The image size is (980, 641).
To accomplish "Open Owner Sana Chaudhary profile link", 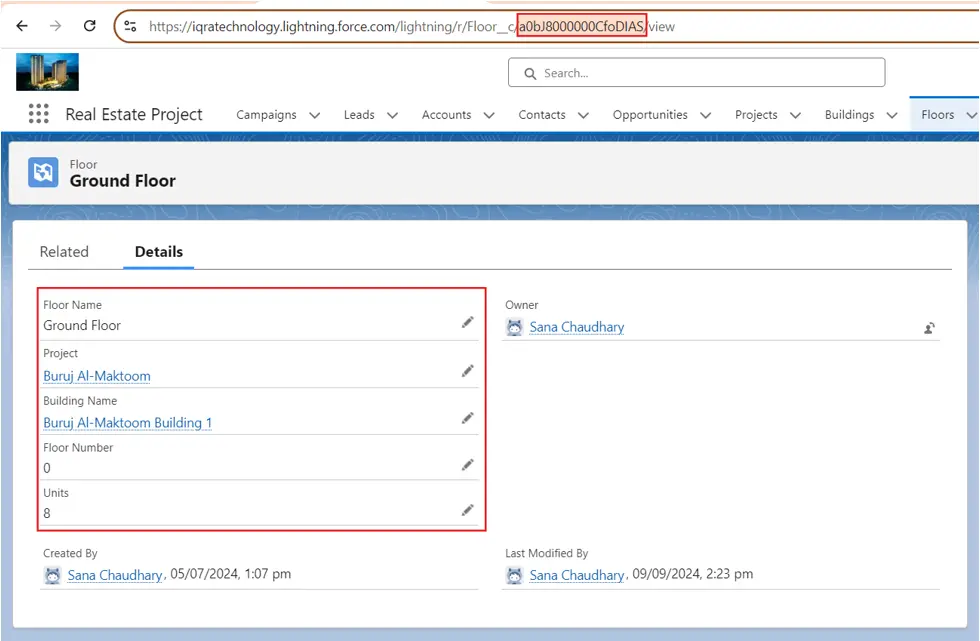I will [x=577, y=327].
